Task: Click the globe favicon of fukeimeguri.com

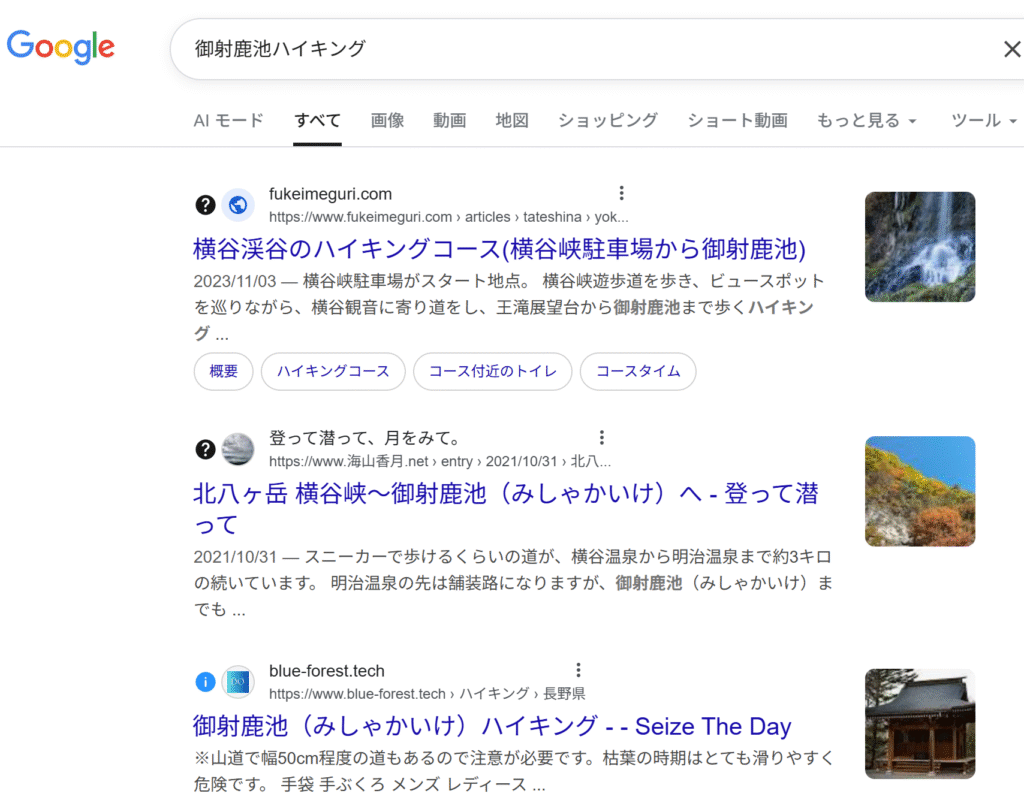Action: [x=238, y=205]
